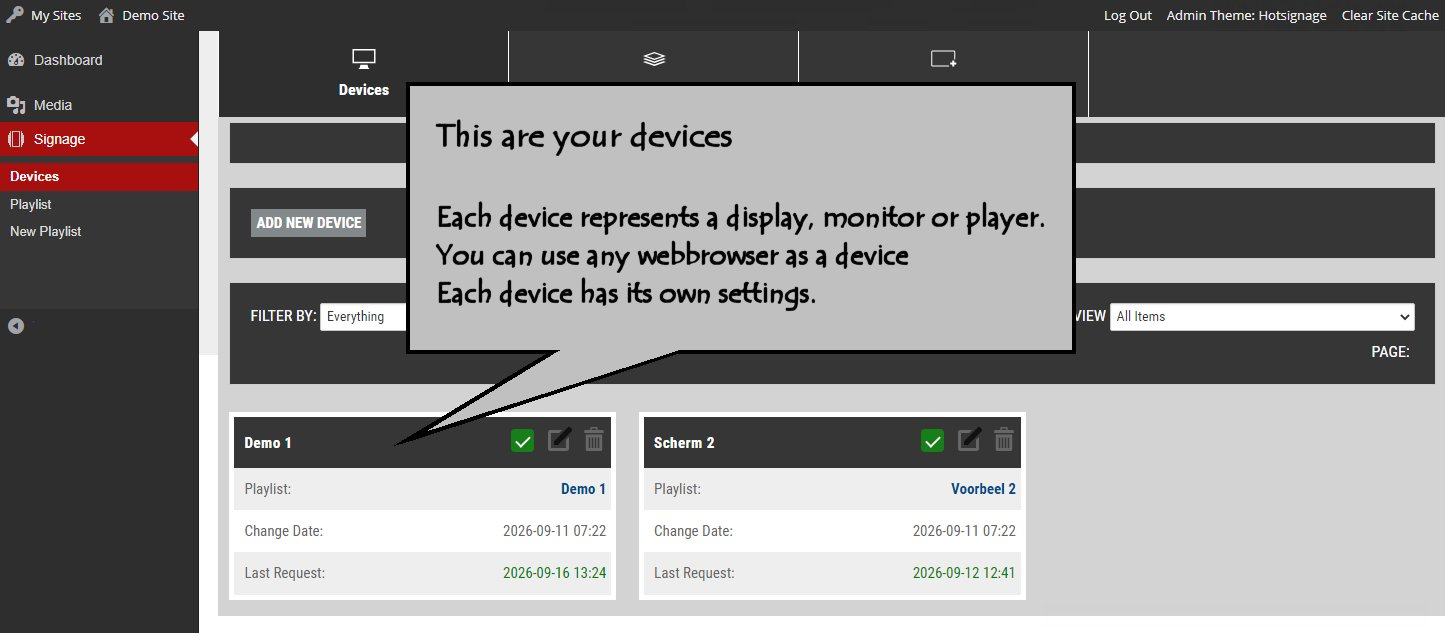
Task: Click the Signage icon in sidebar
Action: pyautogui.click(x=15, y=139)
